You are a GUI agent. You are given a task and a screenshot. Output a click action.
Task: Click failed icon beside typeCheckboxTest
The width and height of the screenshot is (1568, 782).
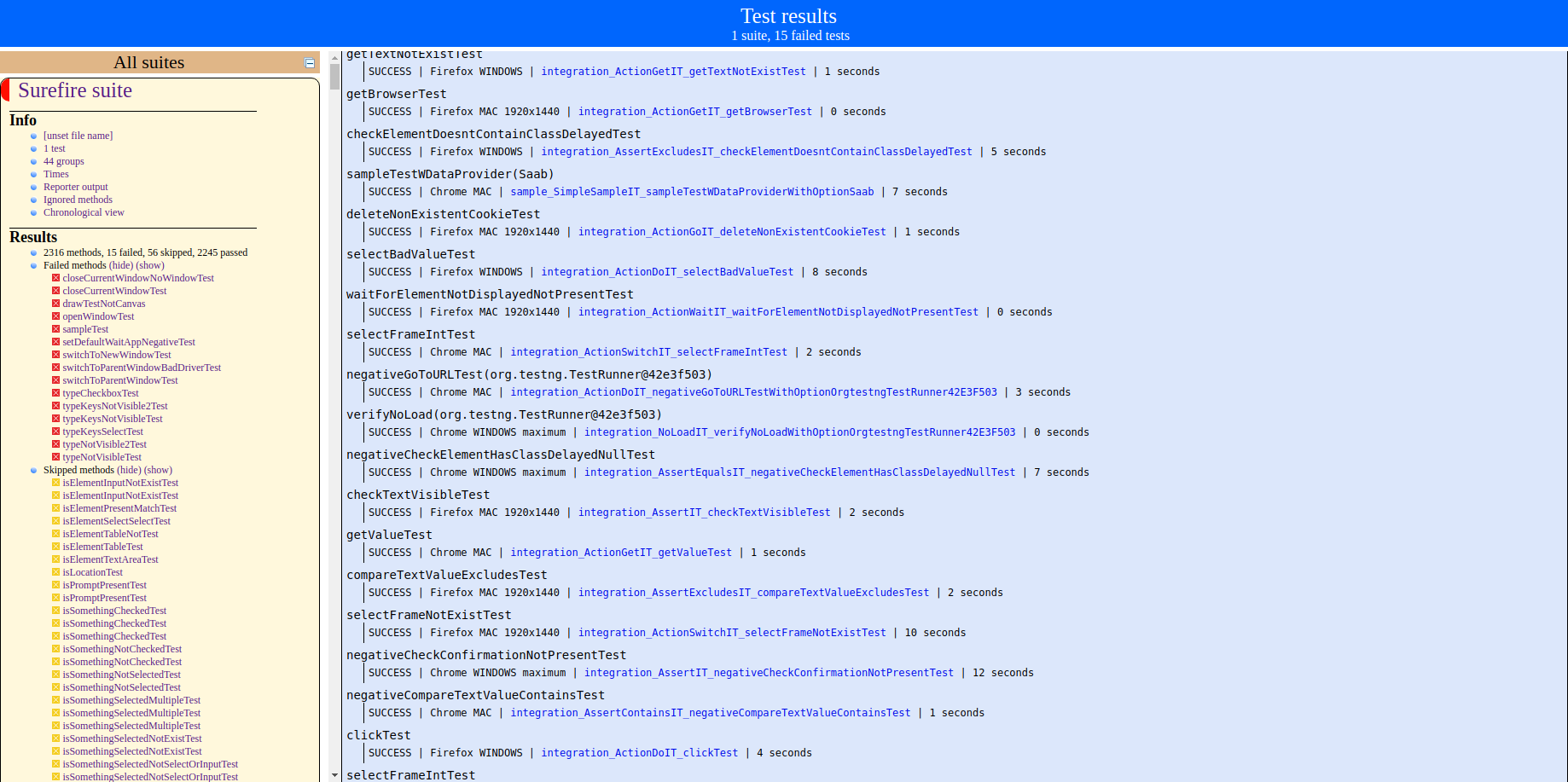(x=55, y=393)
